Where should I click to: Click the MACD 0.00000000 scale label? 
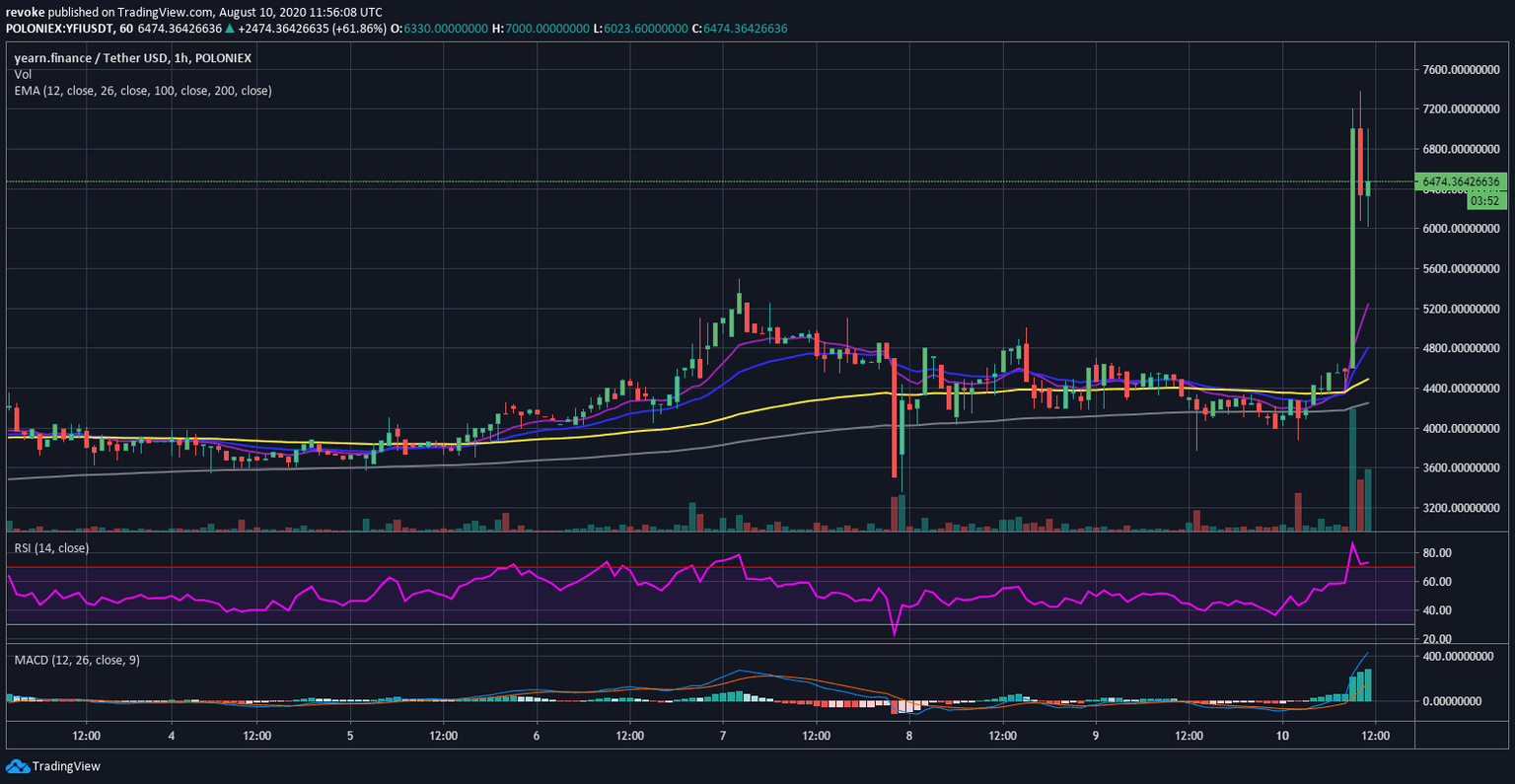pyautogui.click(x=1452, y=701)
